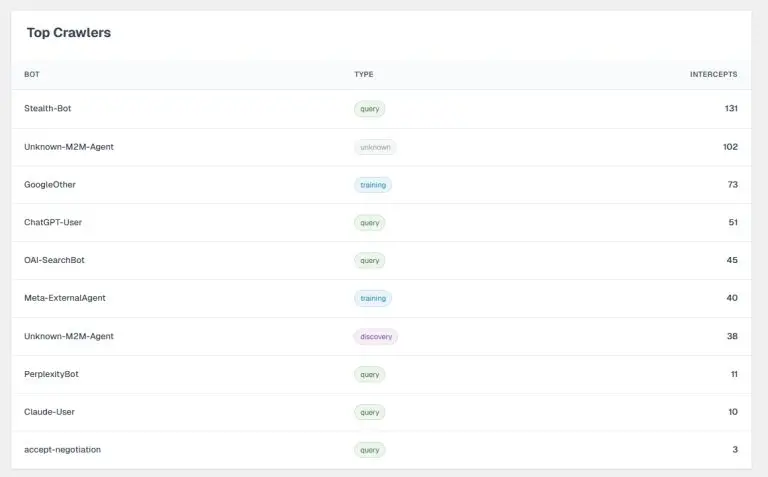Click the Top Crawlers heading
The width and height of the screenshot is (768, 477).
[69, 32]
